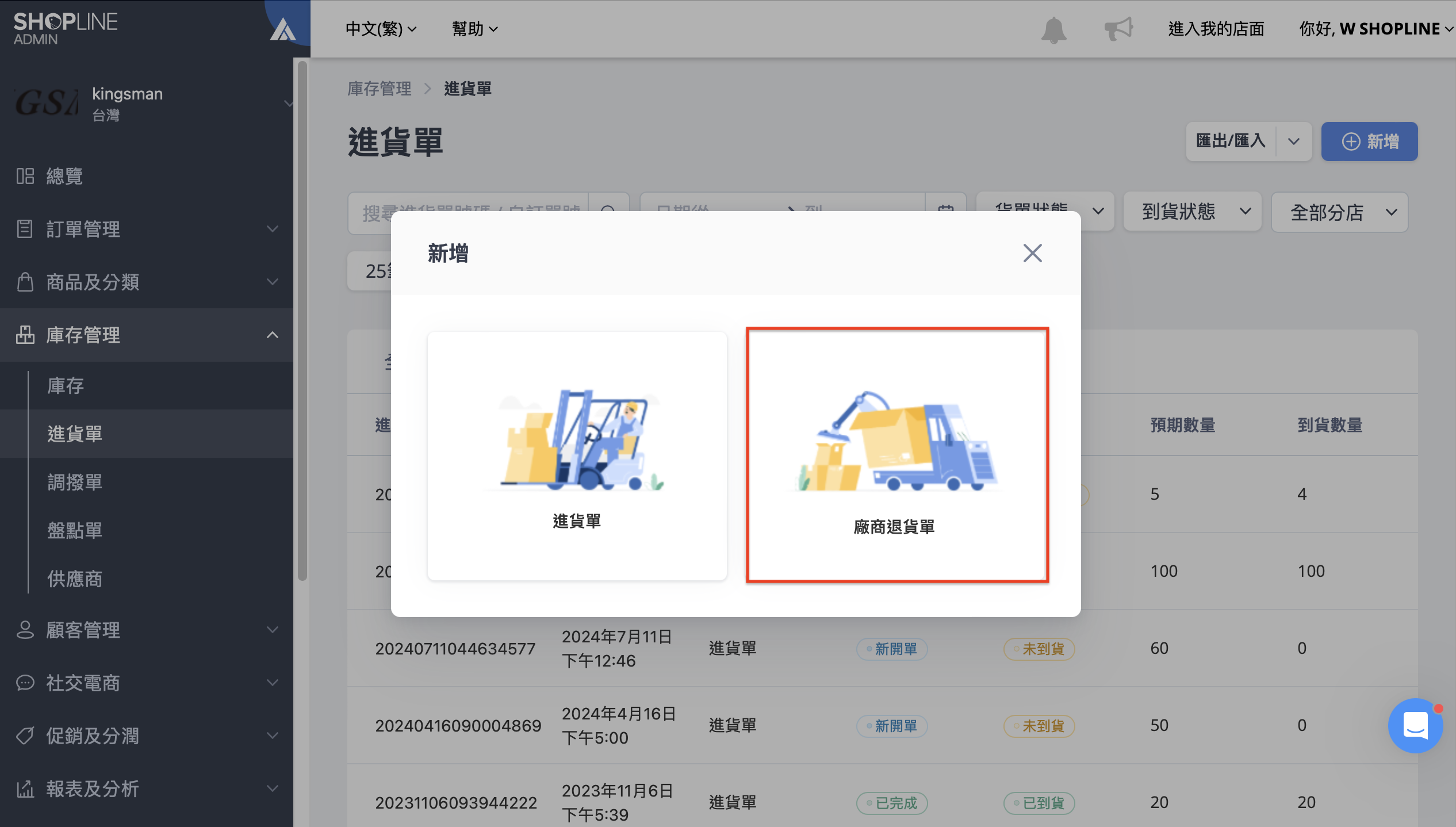This screenshot has width=1456, height=827.
Task: Click the SHOPLINE ADMIN logo
Action: (x=65, y=28)
